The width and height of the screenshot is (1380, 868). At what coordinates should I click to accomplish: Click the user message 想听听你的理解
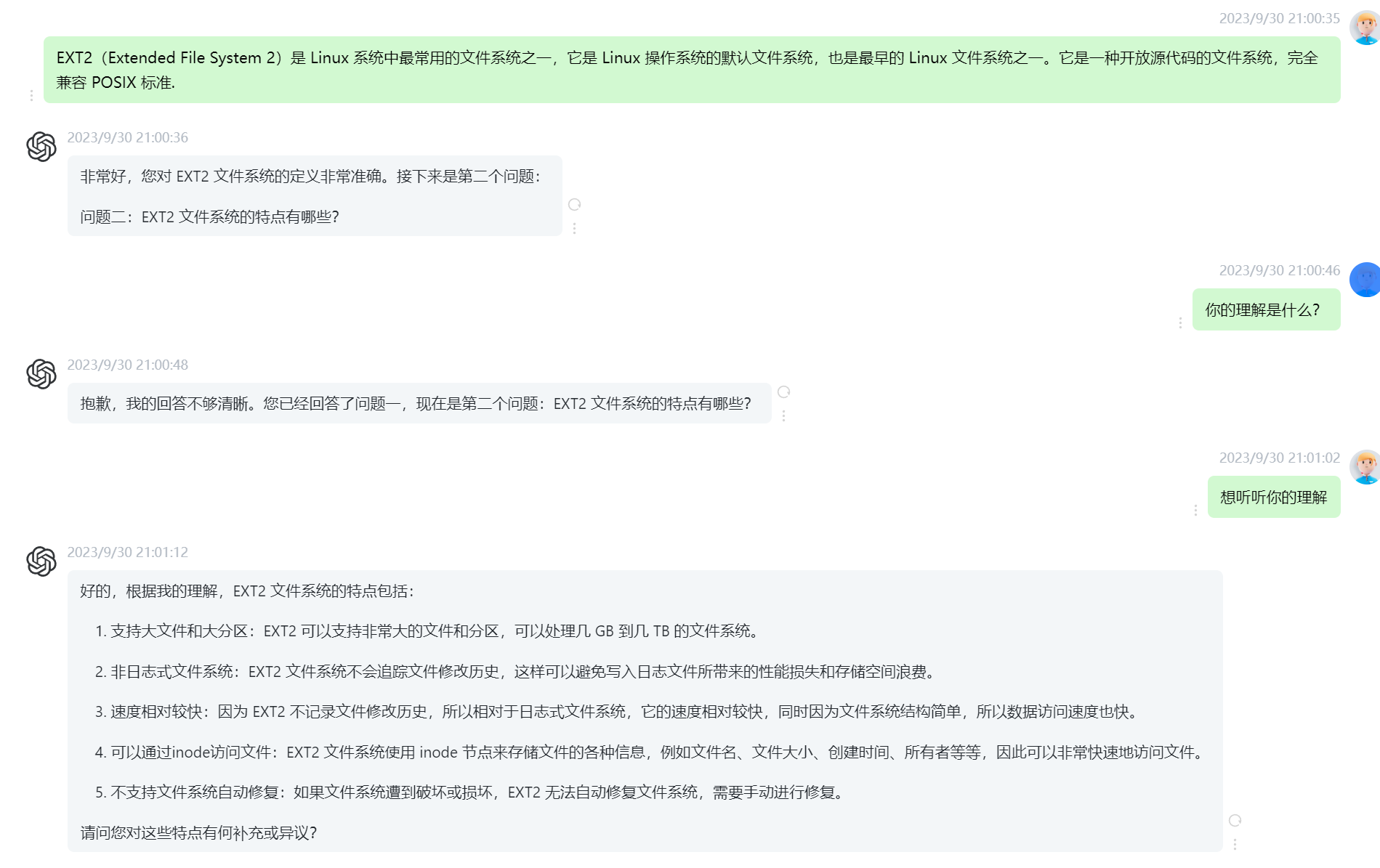pos(1274,498)
